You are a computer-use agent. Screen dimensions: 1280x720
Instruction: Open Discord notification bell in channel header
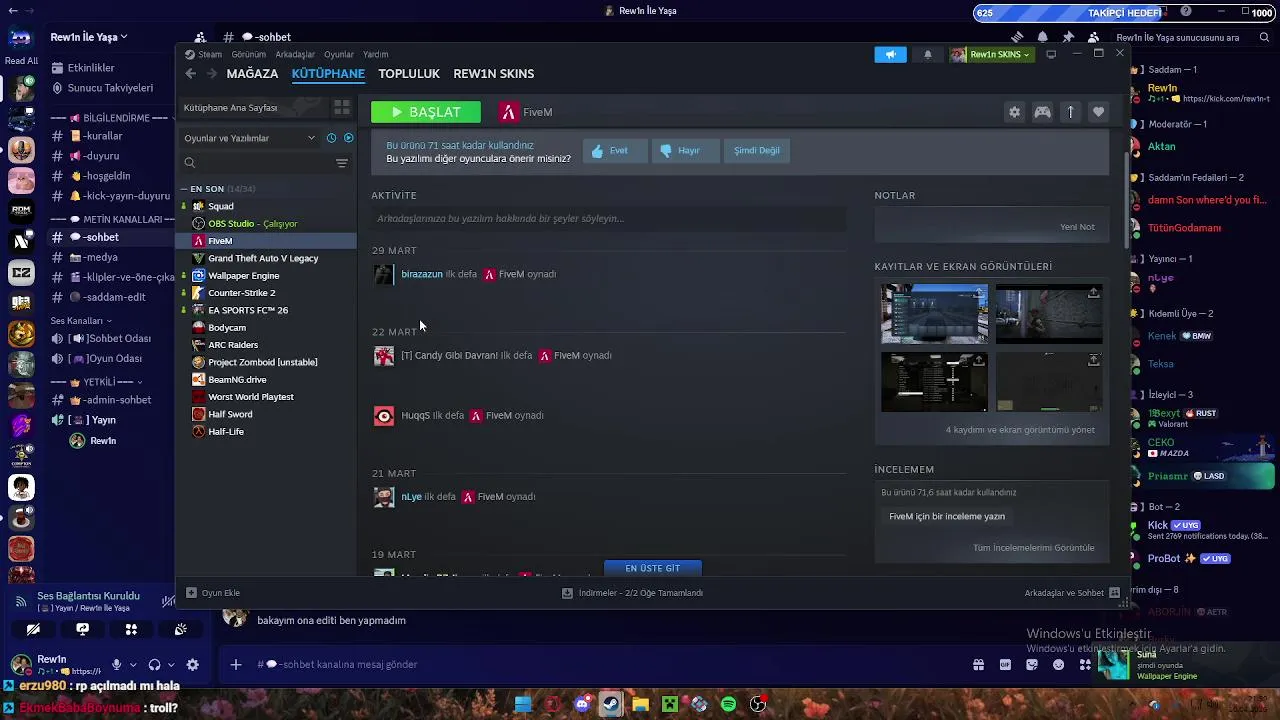pyautogui.click(x=1043, y=37)
